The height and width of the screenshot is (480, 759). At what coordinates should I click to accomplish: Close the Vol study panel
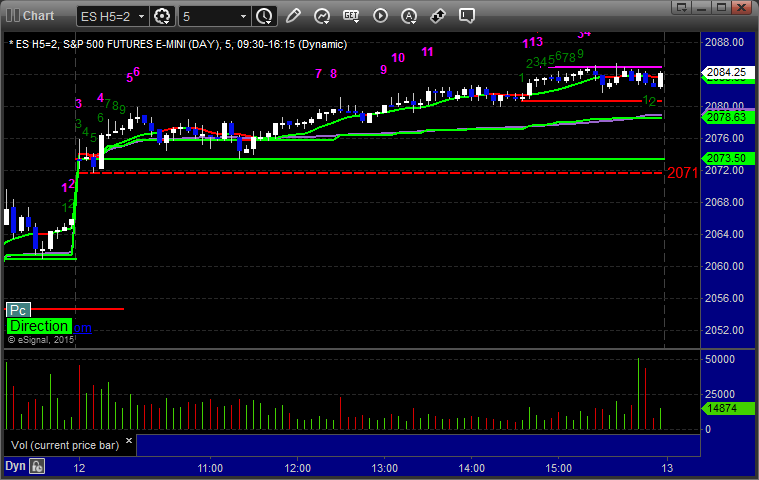(129, 440)
